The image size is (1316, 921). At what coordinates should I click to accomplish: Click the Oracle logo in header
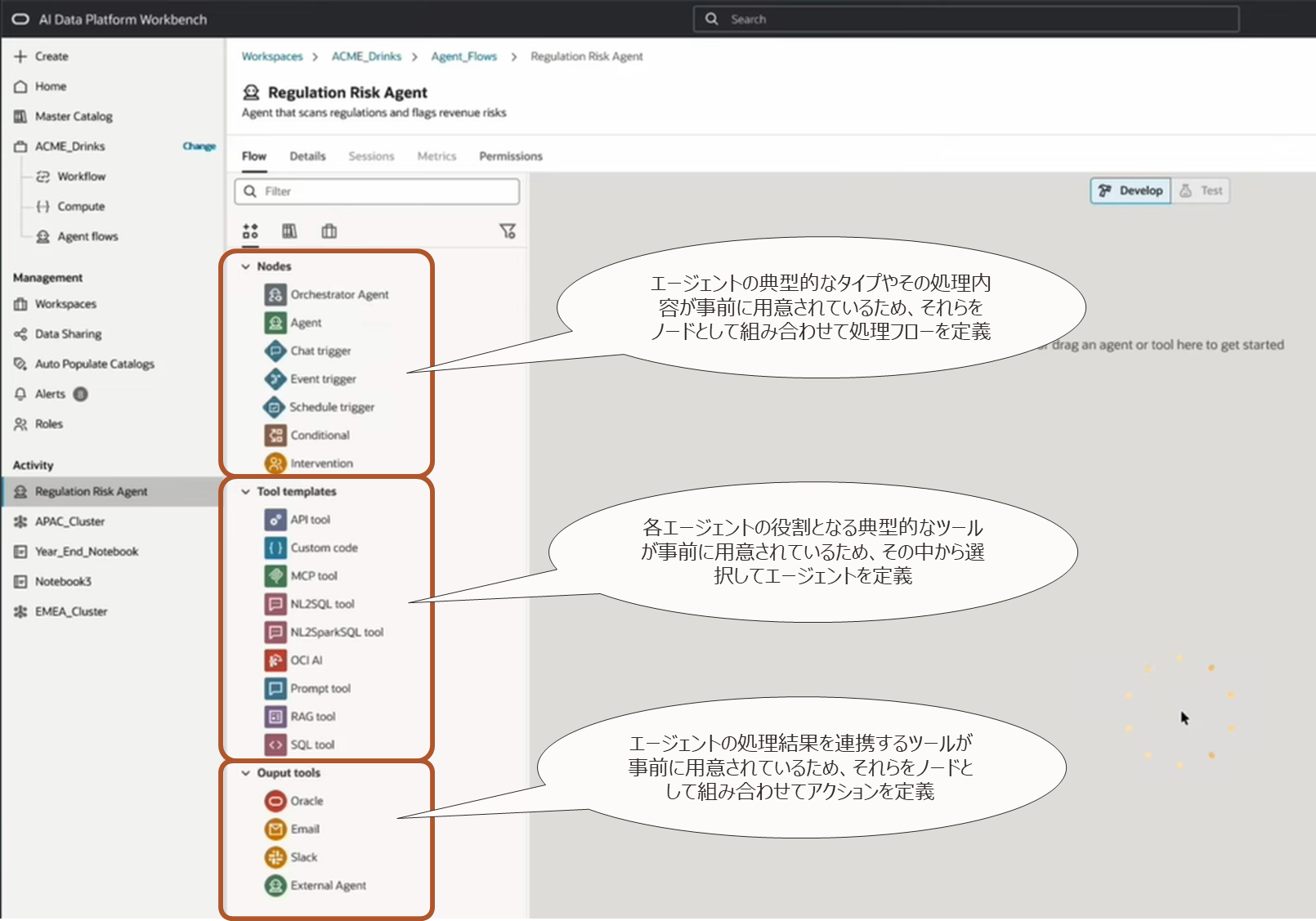click(20, 19)
